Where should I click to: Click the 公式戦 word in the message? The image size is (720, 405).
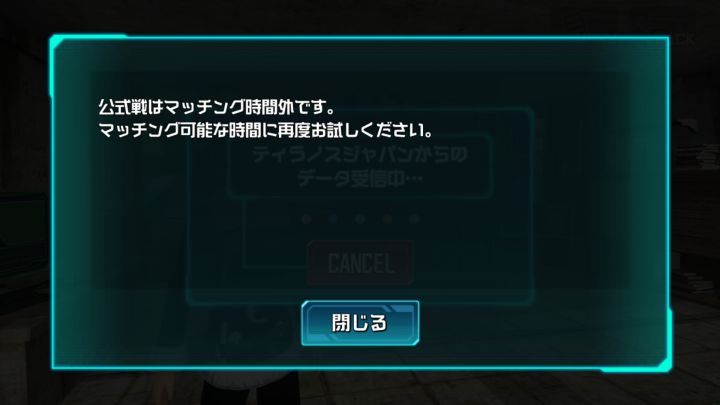click(x=123, y=107)
